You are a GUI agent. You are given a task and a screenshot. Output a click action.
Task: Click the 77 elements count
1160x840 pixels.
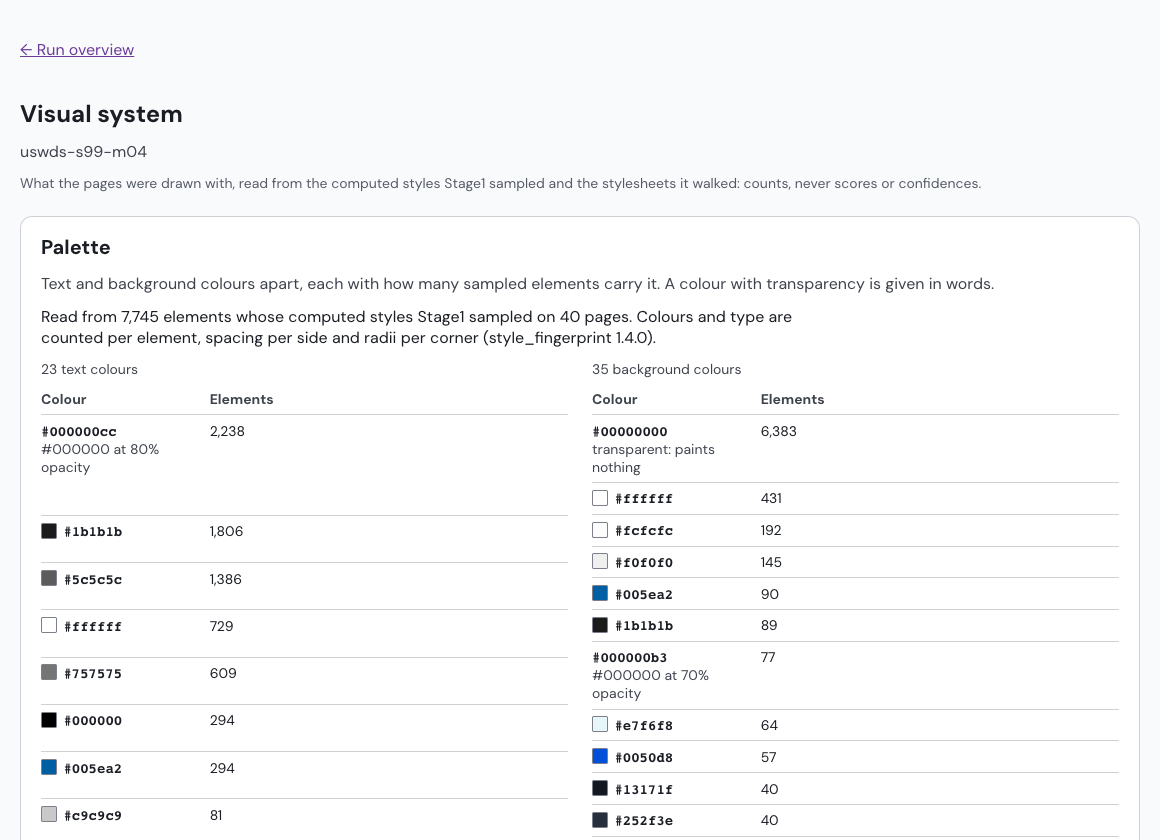coord(768,657)
